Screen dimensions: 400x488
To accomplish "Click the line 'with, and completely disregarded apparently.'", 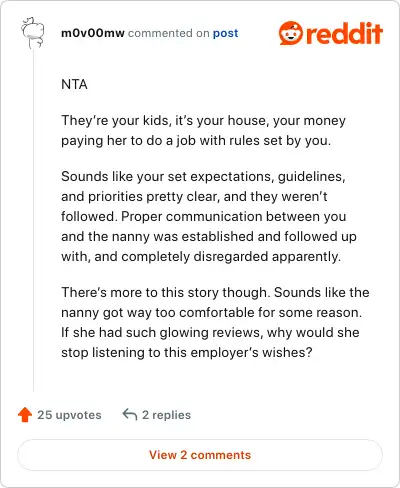I will click(201, 256).
